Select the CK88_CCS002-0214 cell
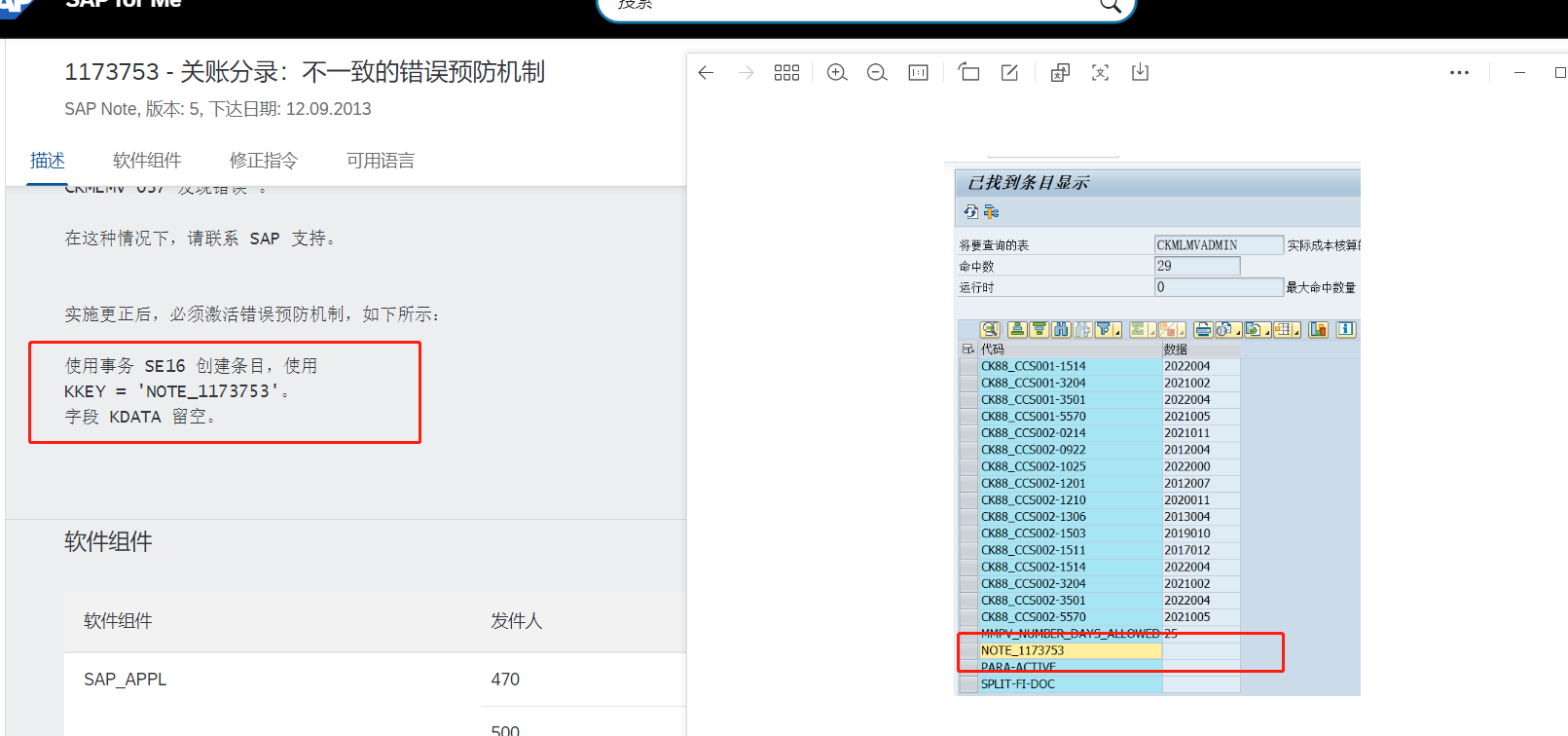The image size is (1568, 736). point(1071,433)
